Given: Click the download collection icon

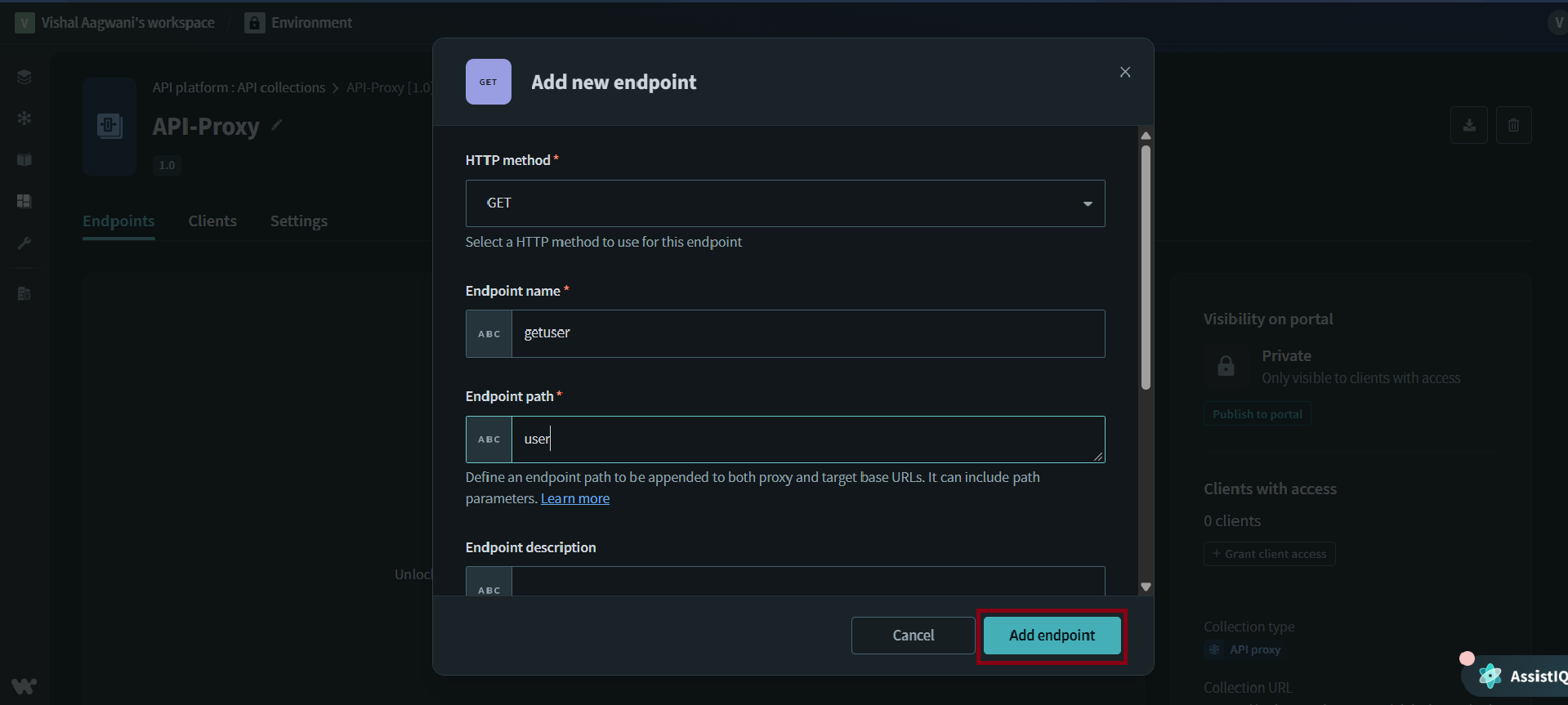Looking at the screenshot, I should click(x=1469, y=125).
